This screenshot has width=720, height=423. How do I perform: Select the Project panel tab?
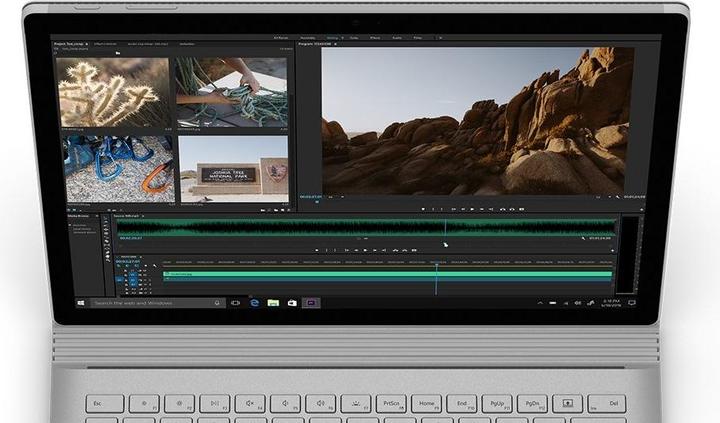[70, 45]
